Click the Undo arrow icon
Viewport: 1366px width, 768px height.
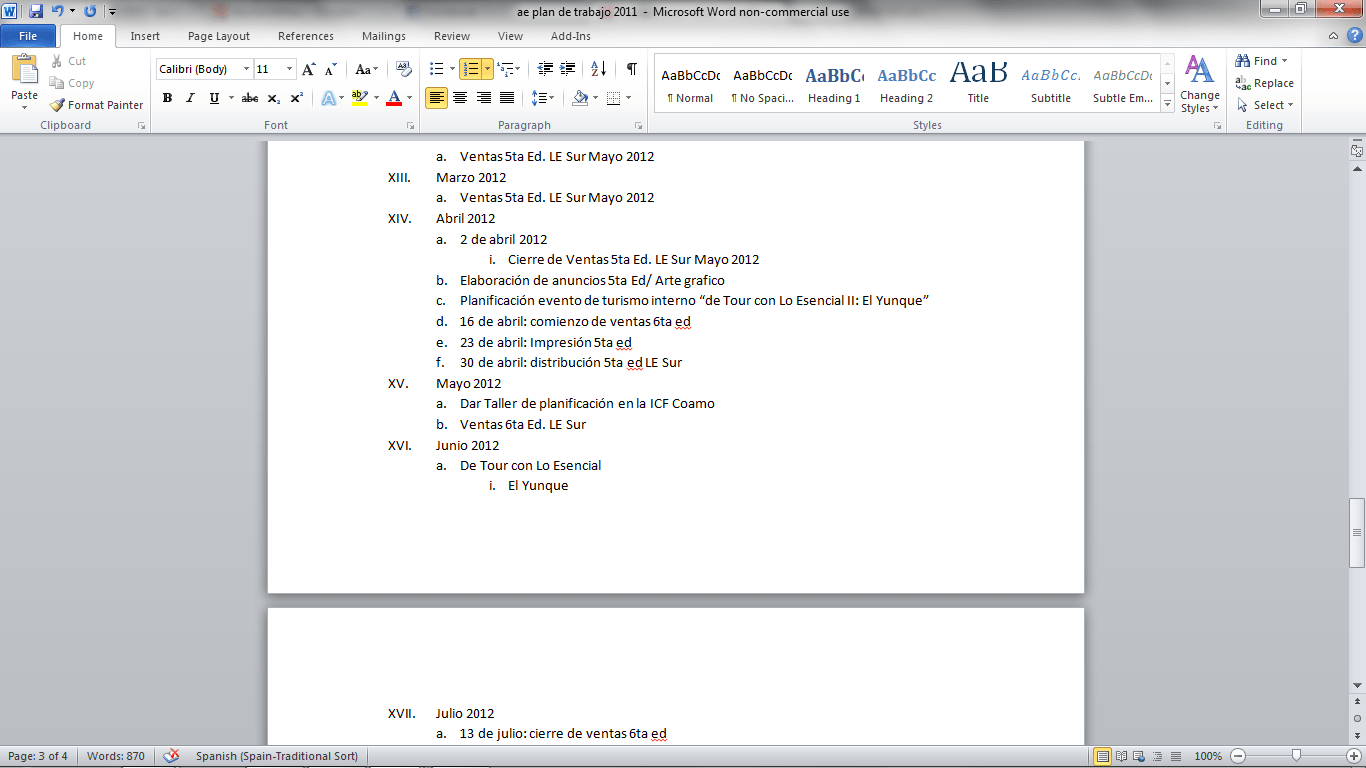pyautogui.click(x=58, y=11)
